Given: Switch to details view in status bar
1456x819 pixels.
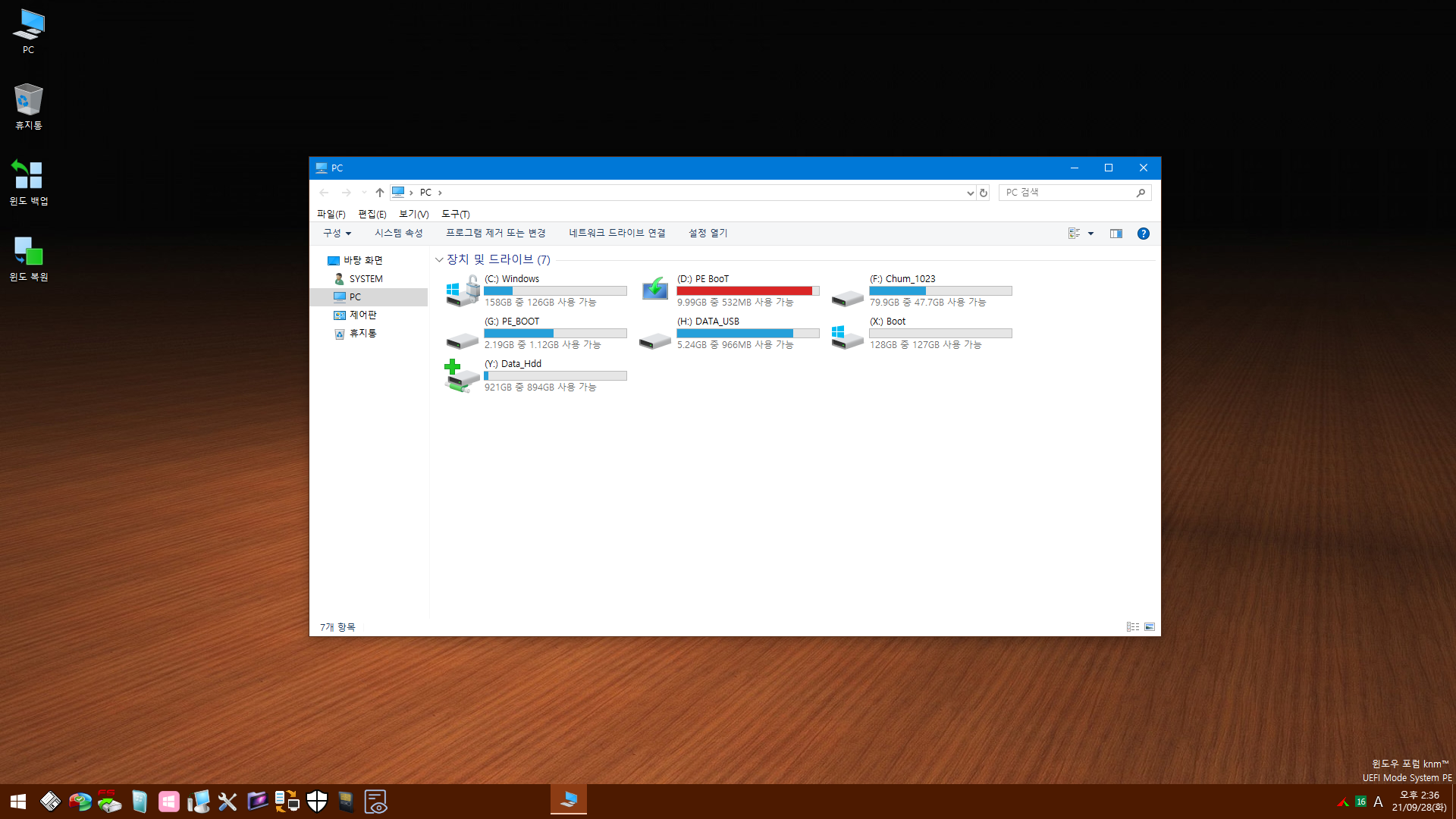Looking at the screenshot, I should click(1132, 627).
